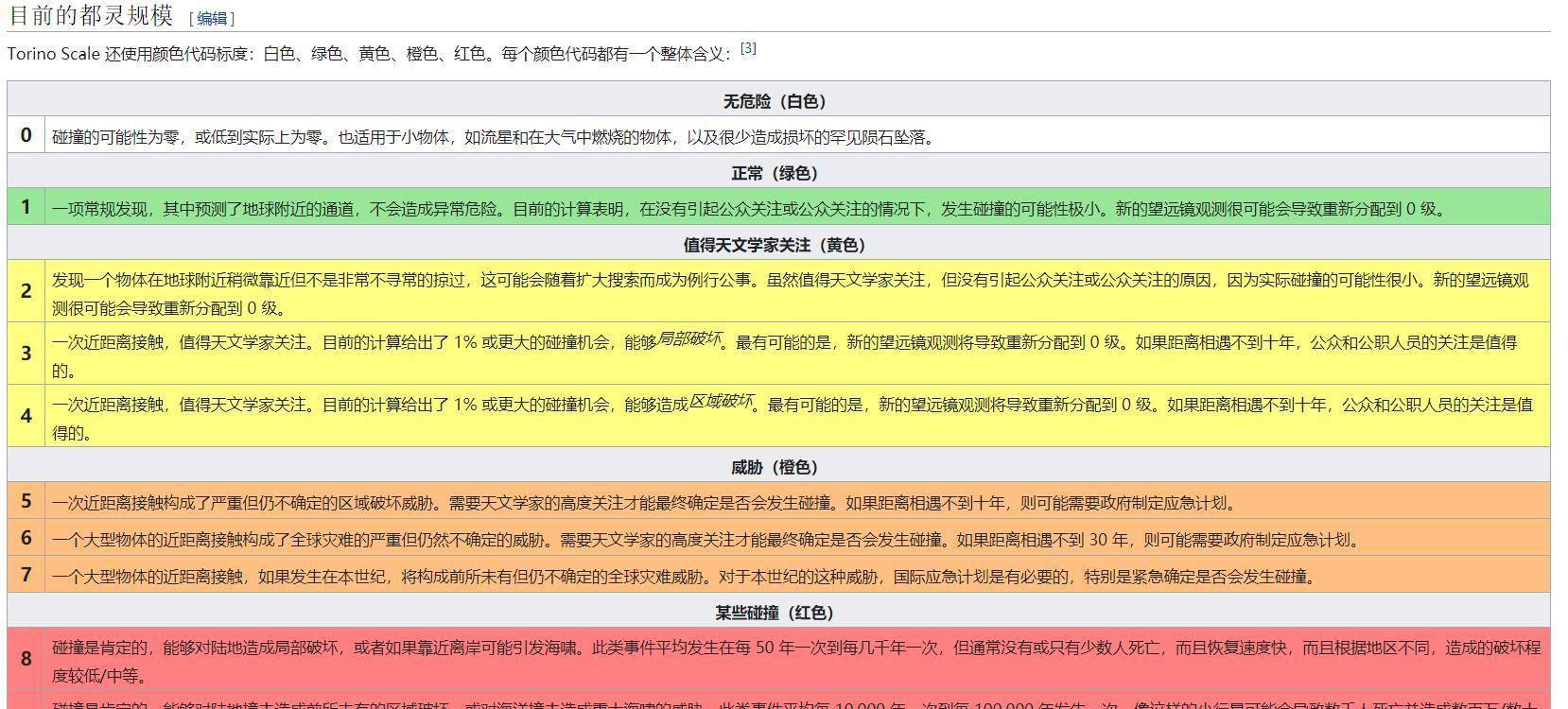Click the green level 1 number cell
This screenshot has height=709, width=1568.
pyautogui.click(x=26, y=207)
